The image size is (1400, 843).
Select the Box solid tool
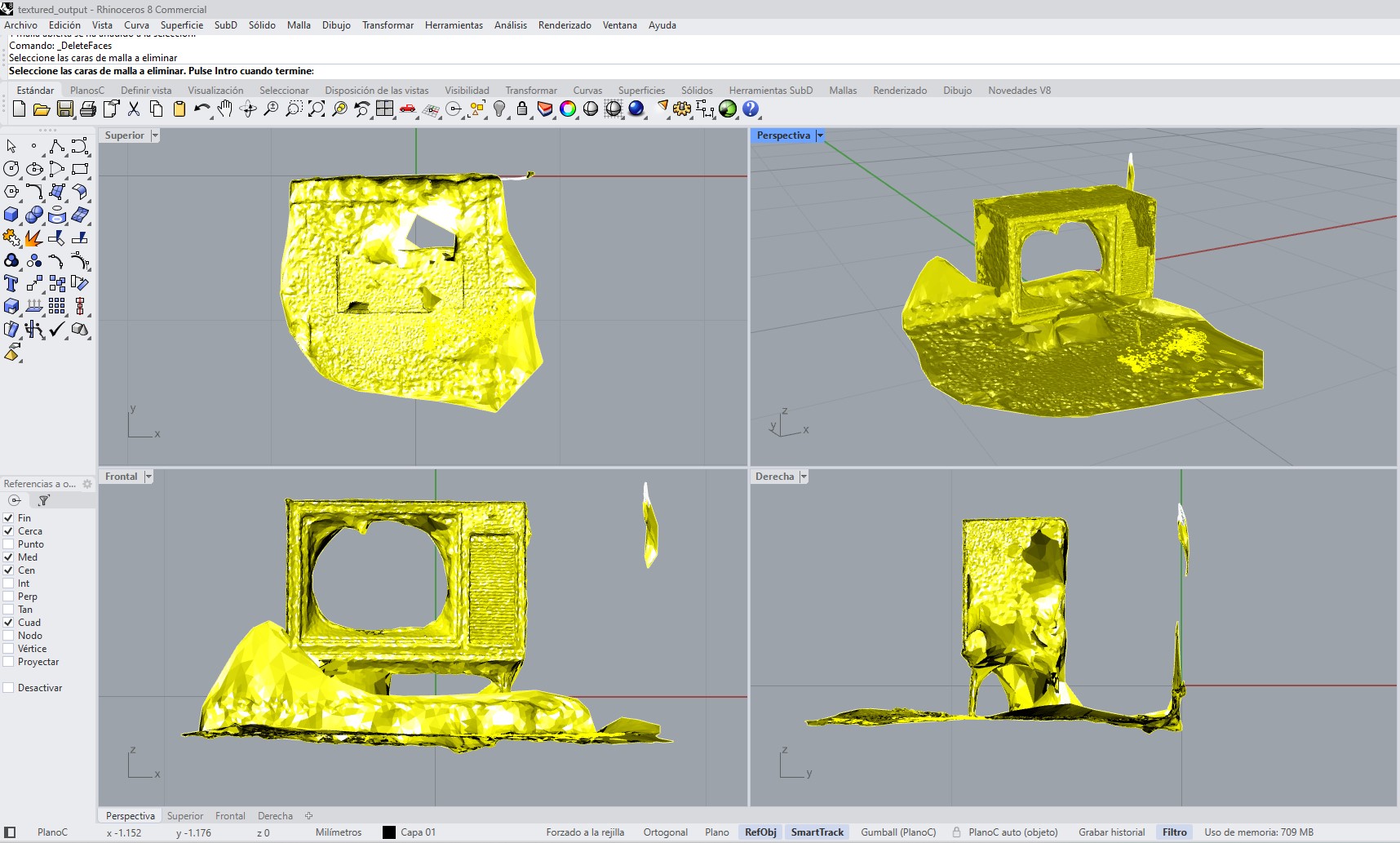(x=11, y=215)
